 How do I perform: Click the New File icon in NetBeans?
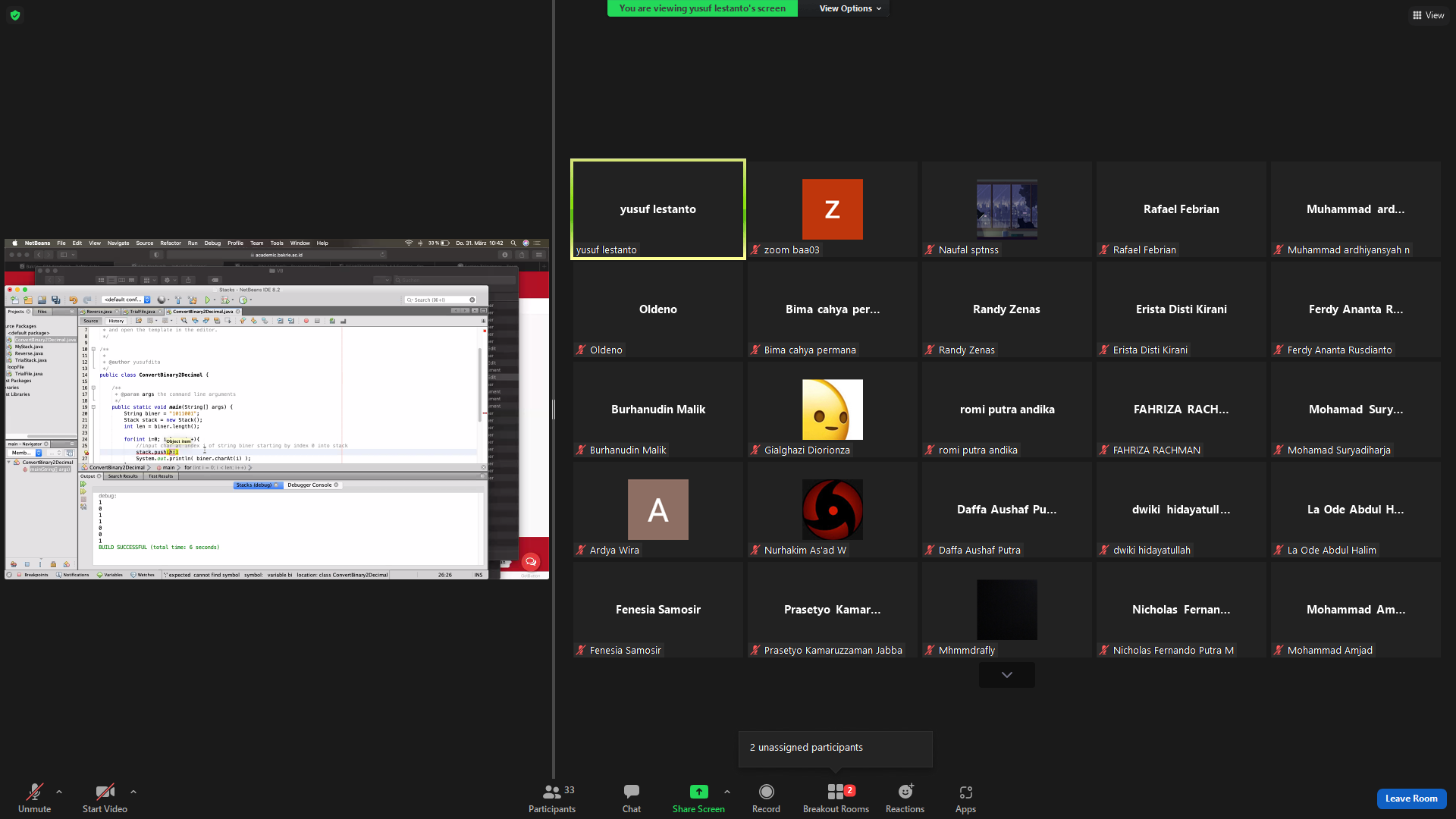coord(14,300)
